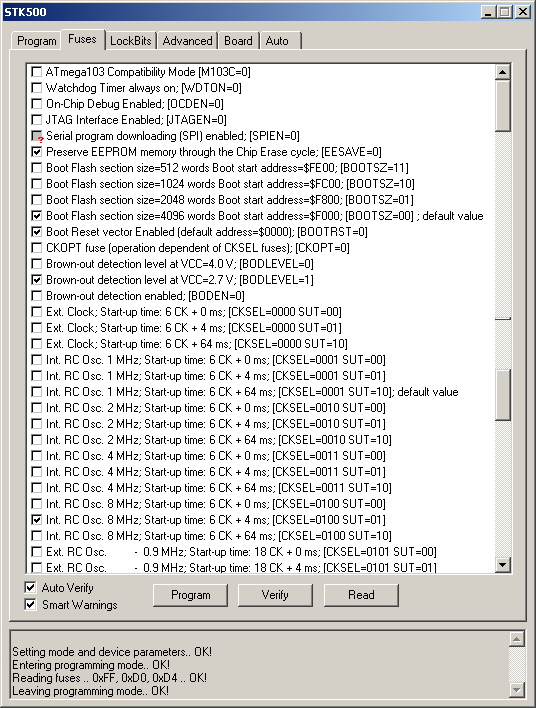This screenshot has width=536, height=708.
Task: Select Int. RC 4 MHz SUT=00
Action: point(36,456)
